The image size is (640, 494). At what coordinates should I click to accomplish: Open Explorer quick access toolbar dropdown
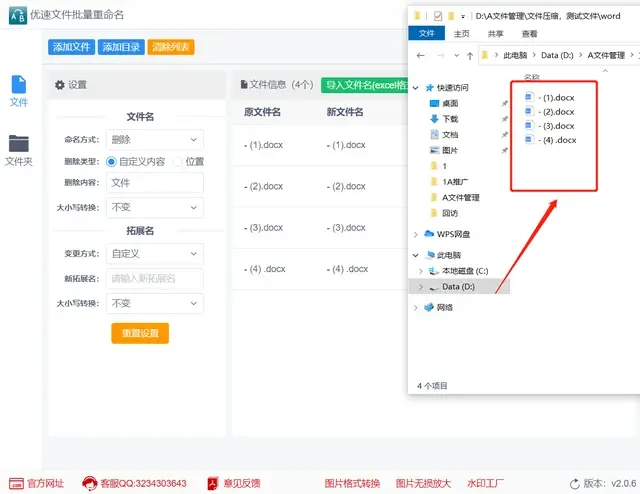(x=463, y=17)
